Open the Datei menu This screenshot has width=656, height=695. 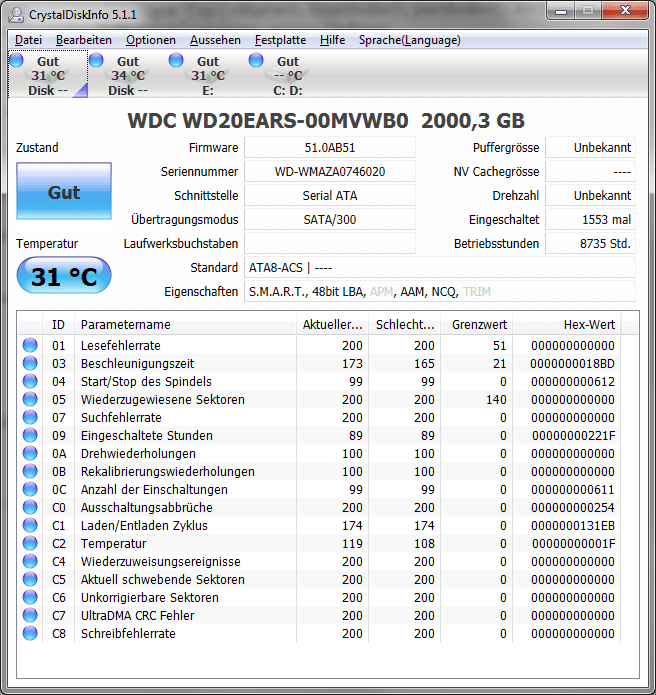(28, 40)
